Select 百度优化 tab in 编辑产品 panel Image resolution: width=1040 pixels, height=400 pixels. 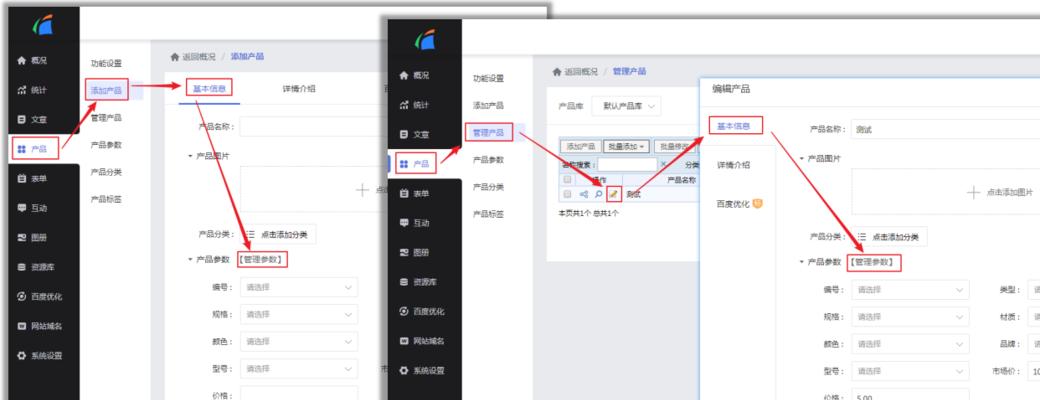click(x=739, y=204)
